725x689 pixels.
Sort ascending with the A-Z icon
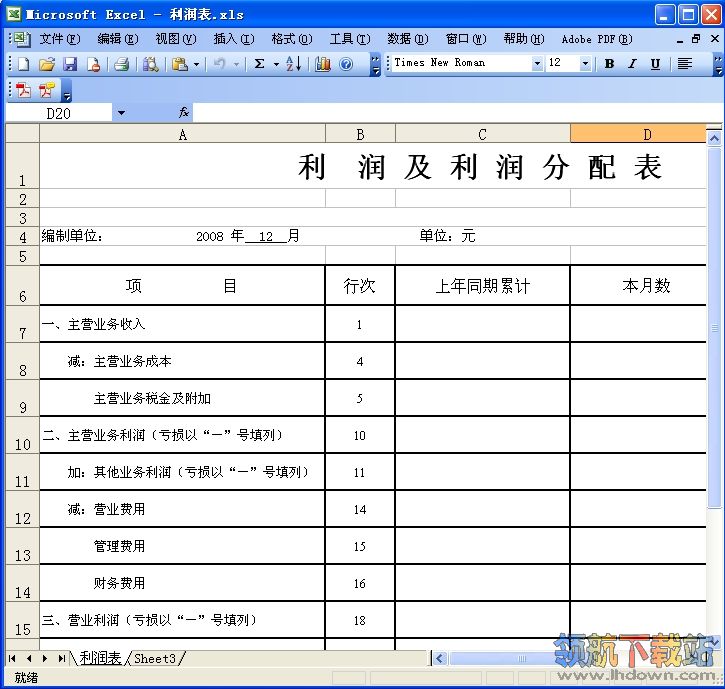point(294,64)
